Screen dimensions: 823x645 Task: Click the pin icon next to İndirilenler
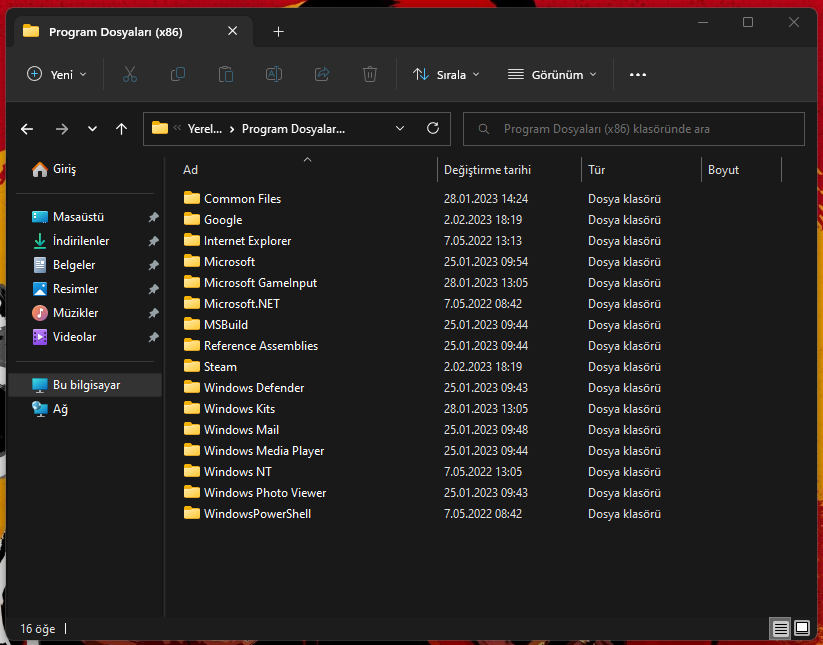(153, 241)
